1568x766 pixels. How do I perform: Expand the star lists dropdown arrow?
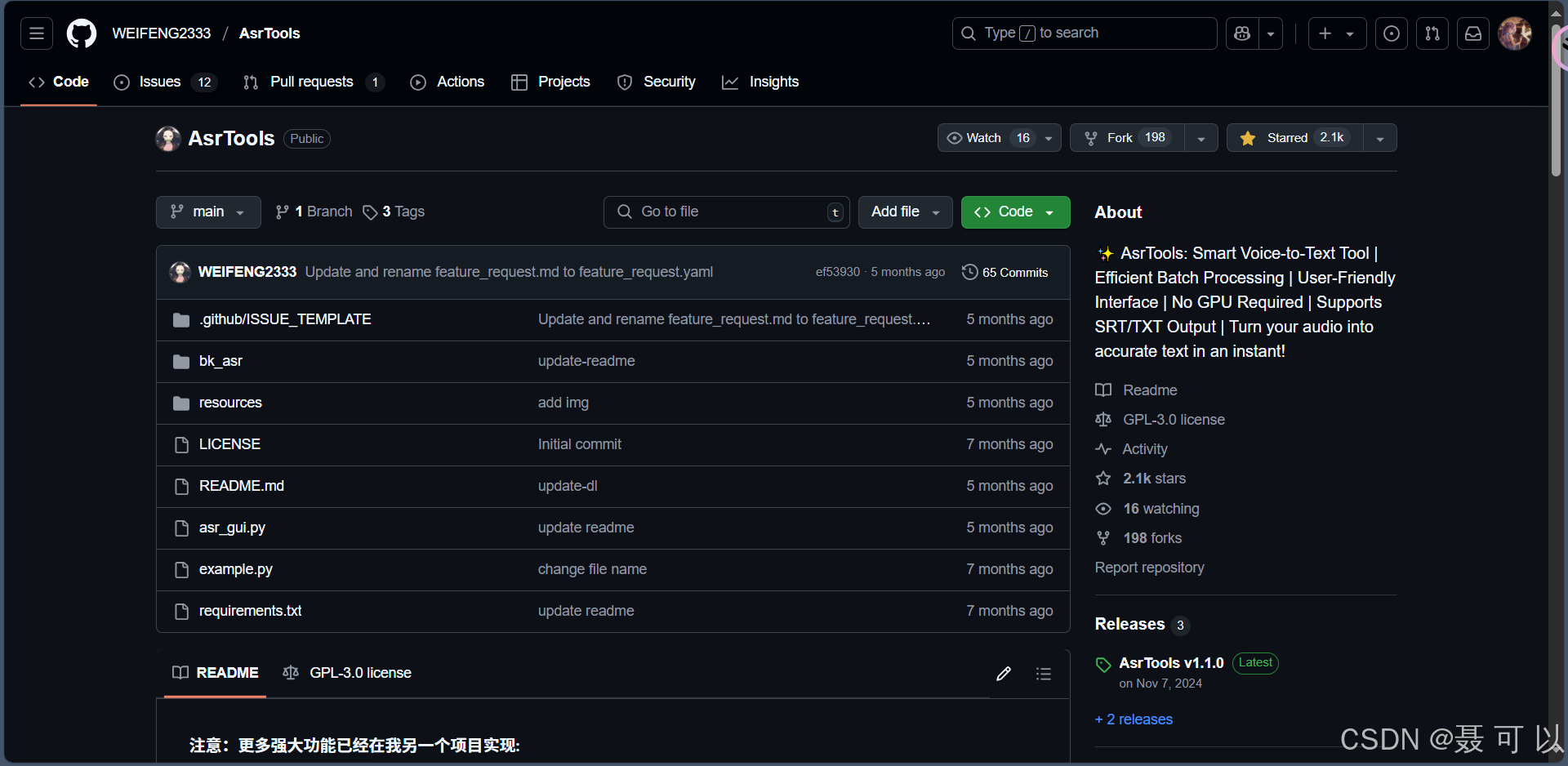(1380, 138)
